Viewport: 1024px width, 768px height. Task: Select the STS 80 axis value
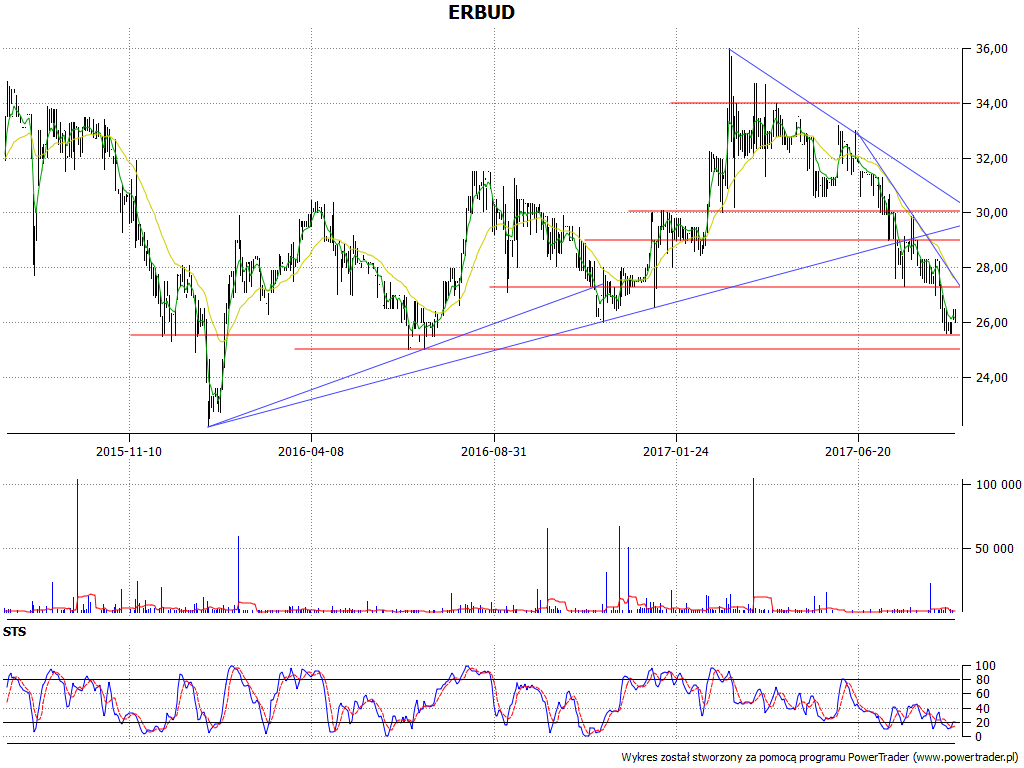982,680
